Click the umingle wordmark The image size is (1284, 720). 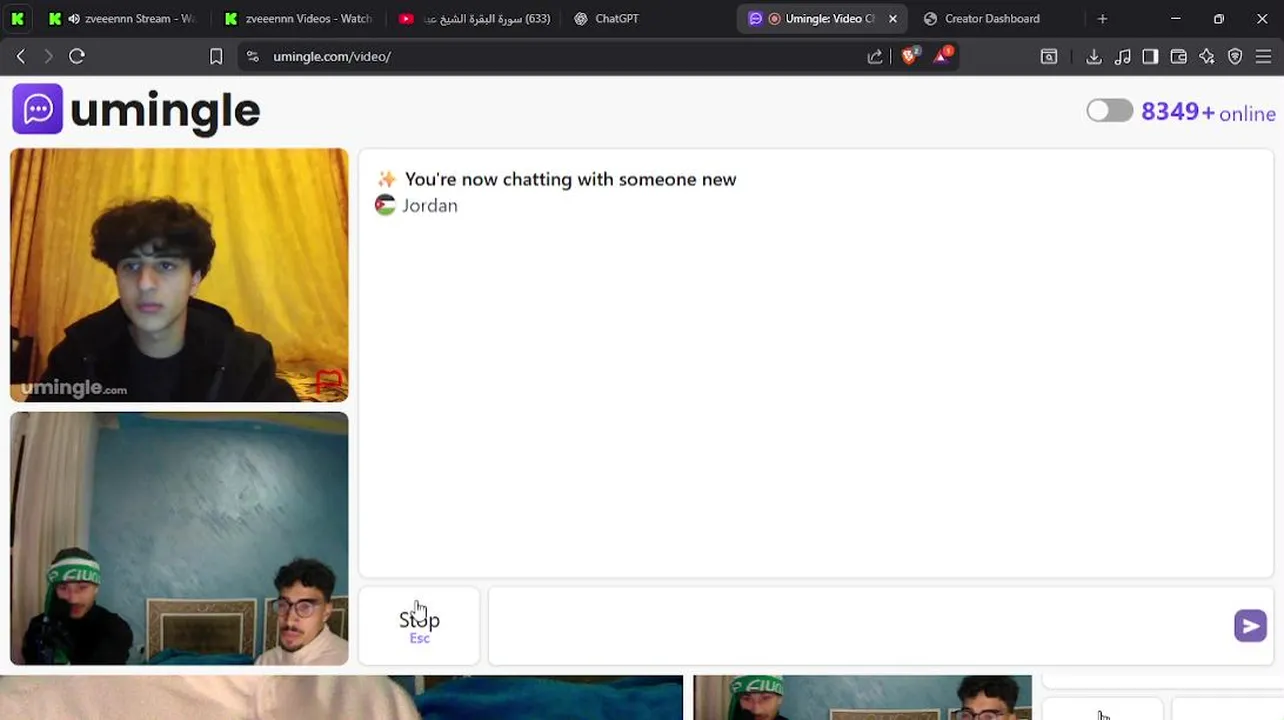click(x=165, y=111)
